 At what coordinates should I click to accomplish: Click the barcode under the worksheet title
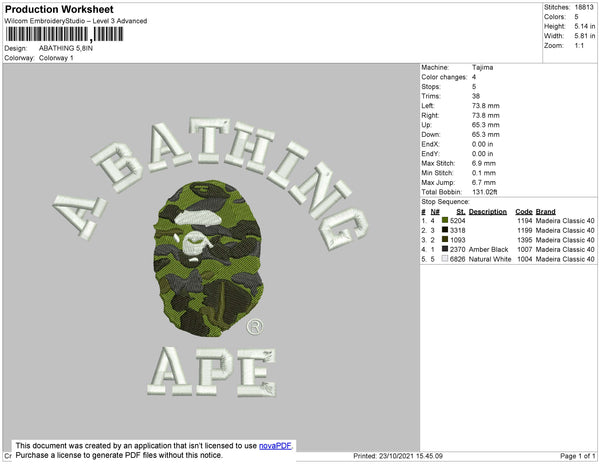(x=64, y=34)
